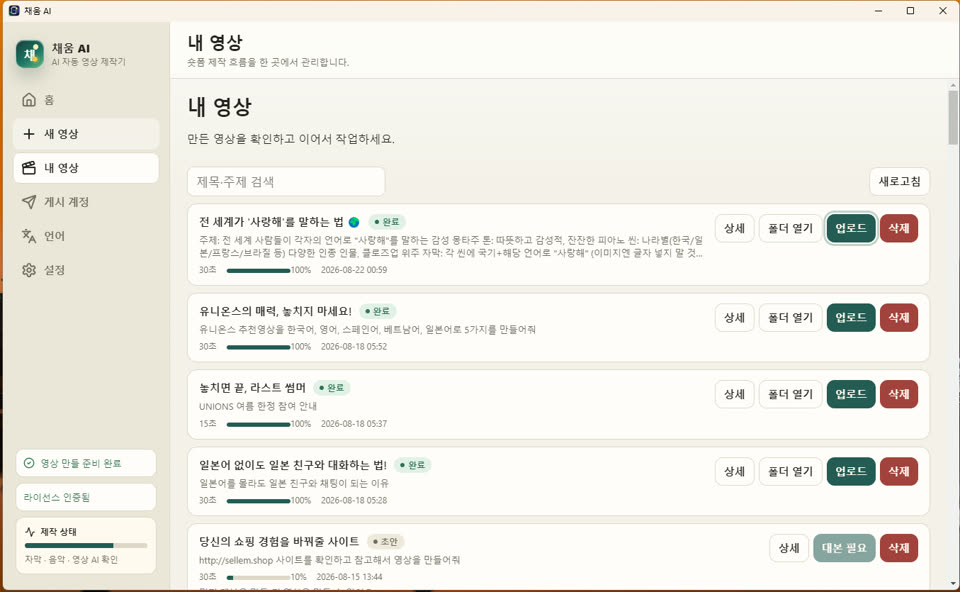
Task: Click title 유니온스의 매력, 놓치지 마세요!
Action: point(276,311)
